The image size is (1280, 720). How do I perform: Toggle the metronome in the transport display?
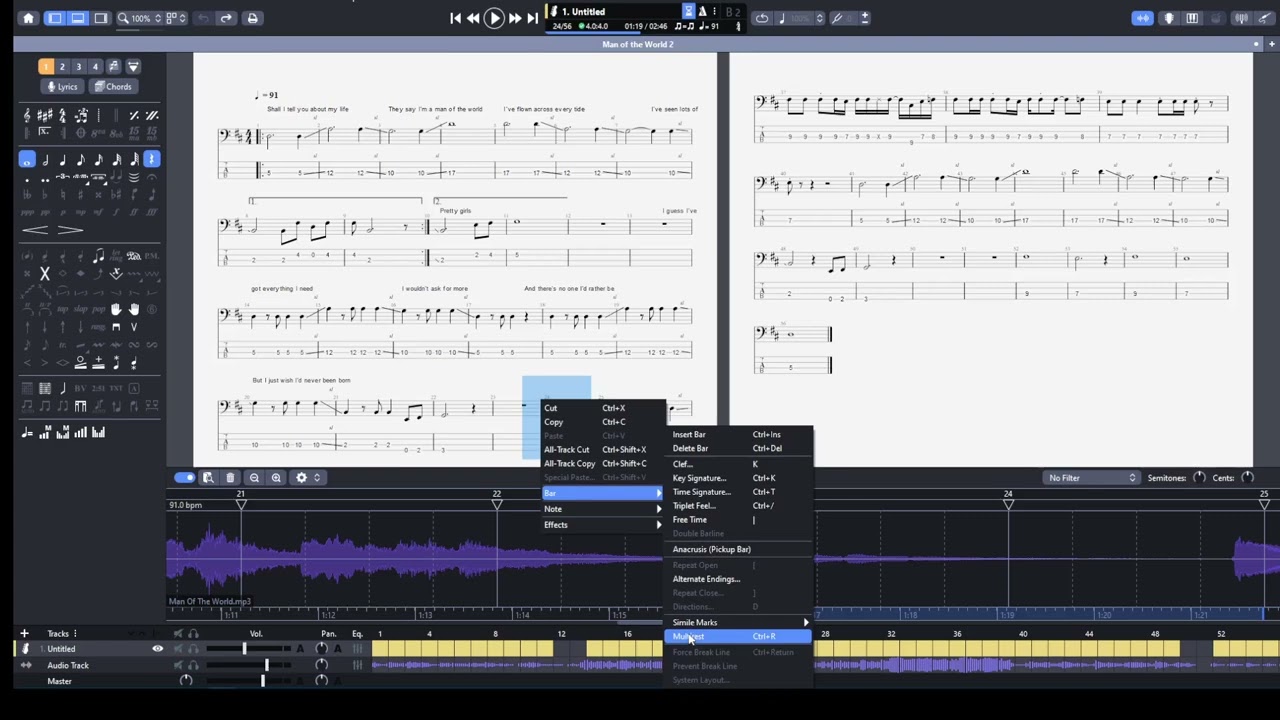click(703, 11)
